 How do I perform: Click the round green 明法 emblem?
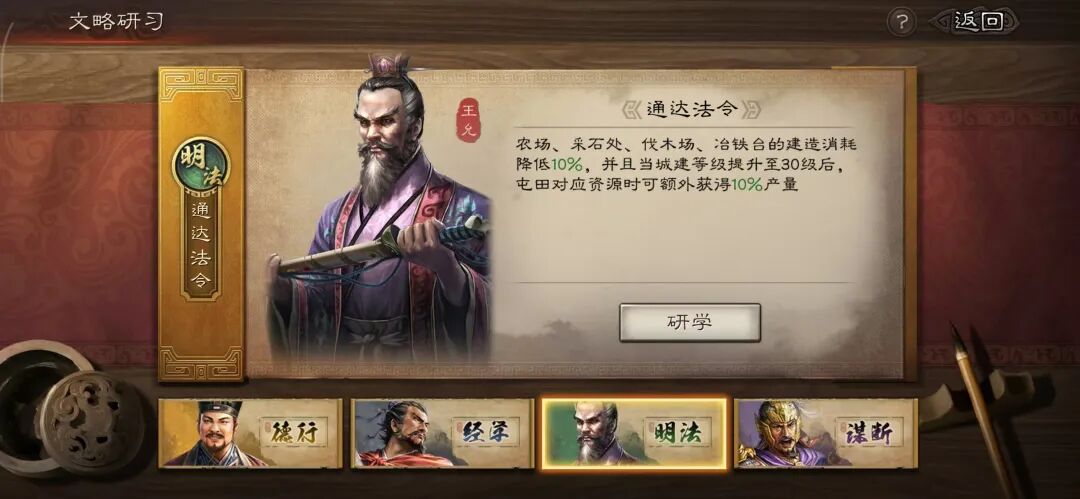[200, 165]
